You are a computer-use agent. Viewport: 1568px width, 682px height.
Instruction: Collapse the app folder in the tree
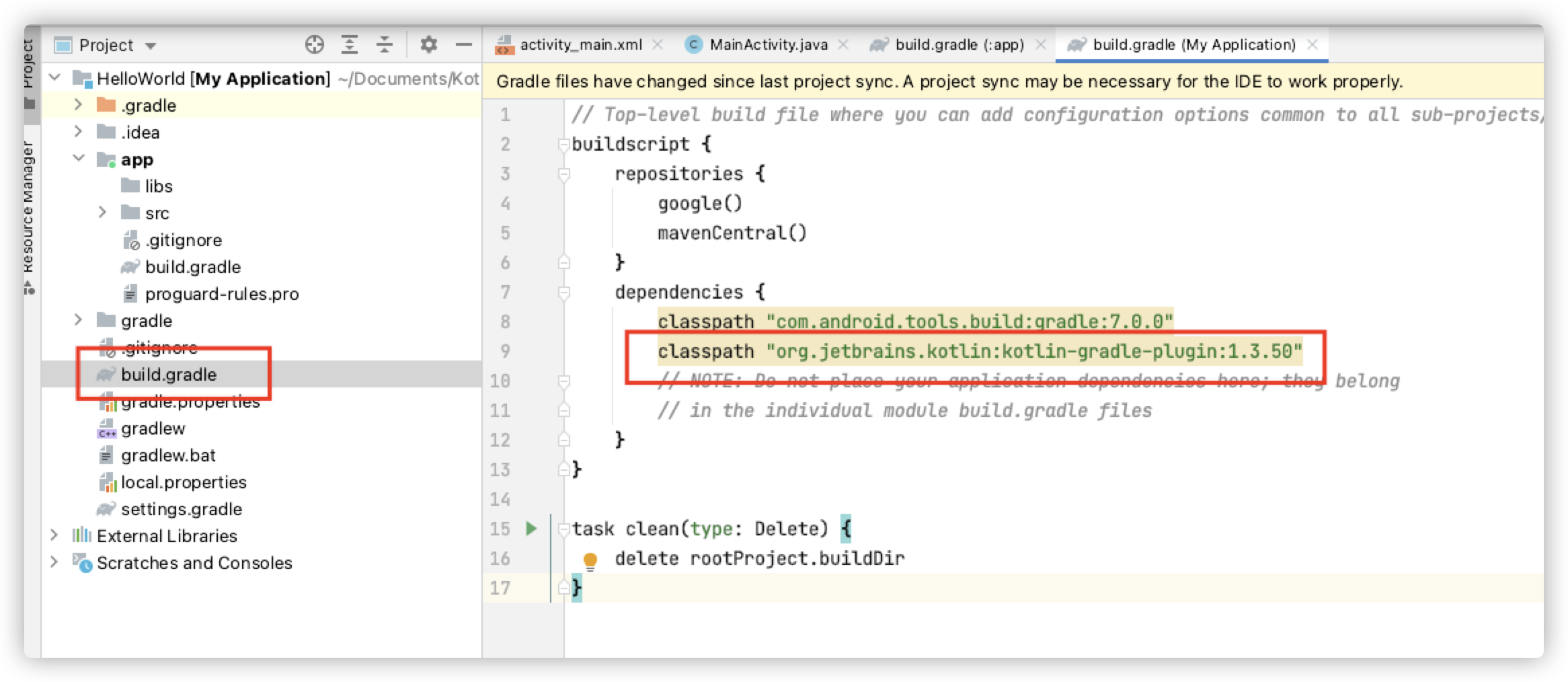tap(79, 159)
